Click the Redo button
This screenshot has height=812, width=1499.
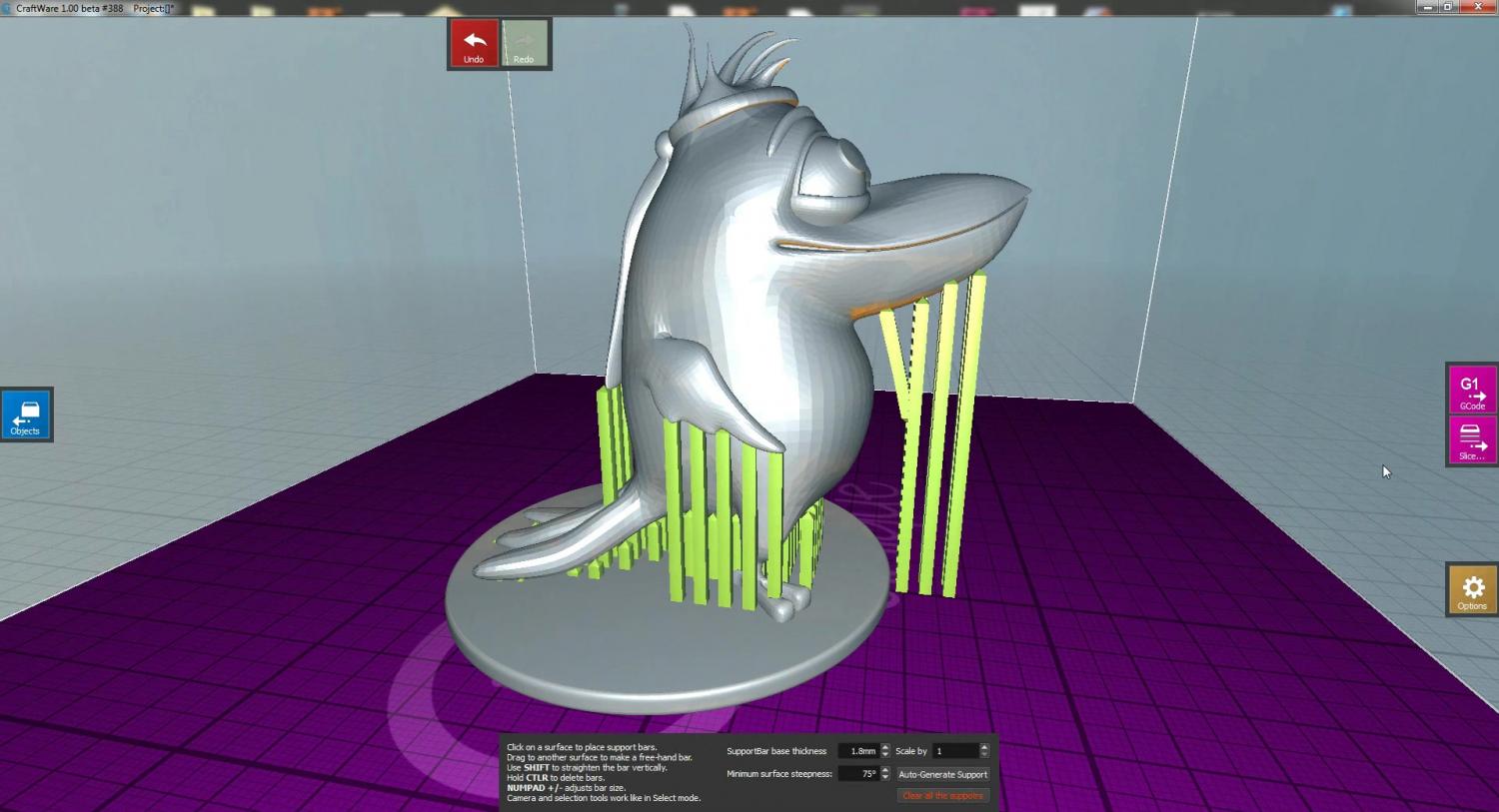click(x=525, y=44)
